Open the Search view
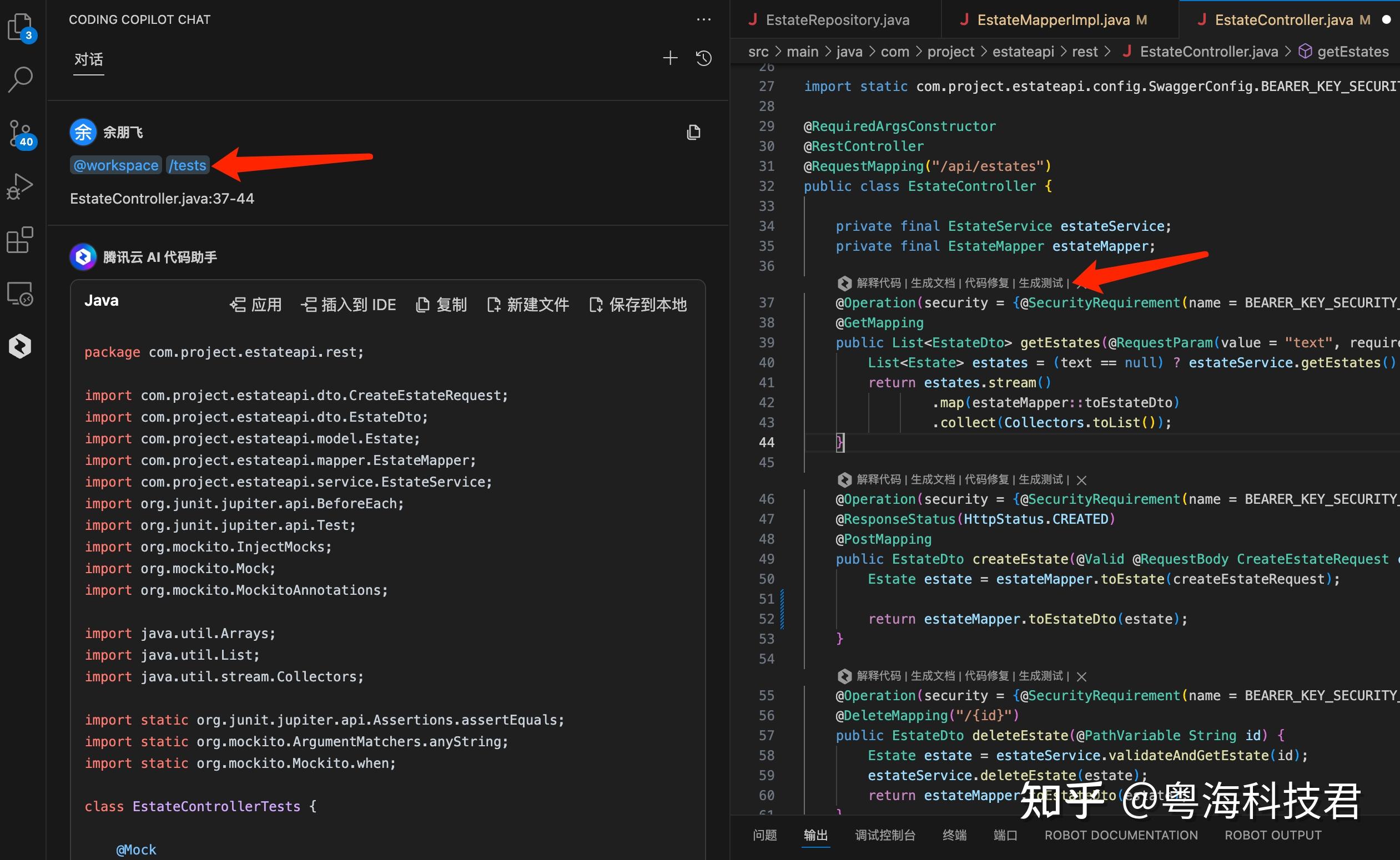This screenshot has width=1400, height=860. [x=21, y=79]
